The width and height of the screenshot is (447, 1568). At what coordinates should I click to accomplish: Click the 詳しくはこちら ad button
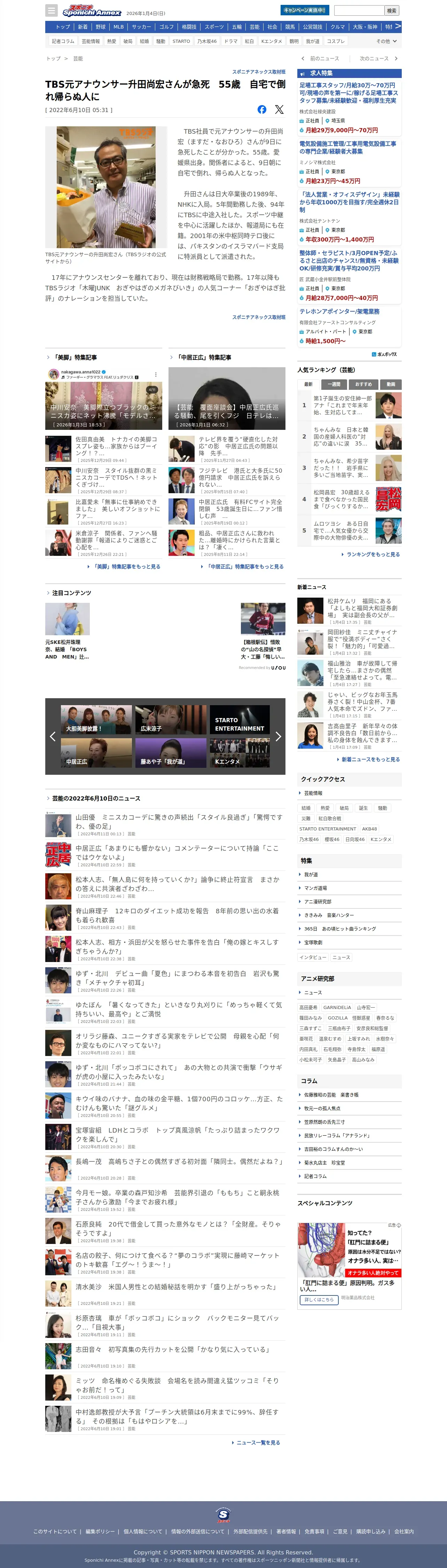pyautogui.click(x=320, y=1300)
